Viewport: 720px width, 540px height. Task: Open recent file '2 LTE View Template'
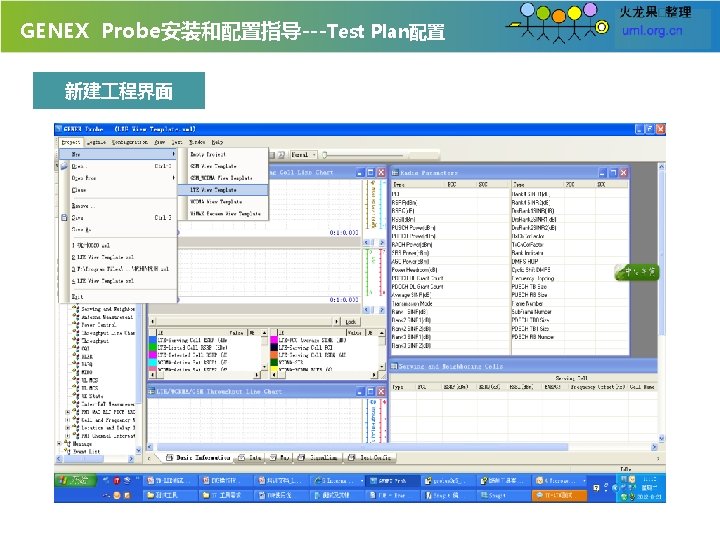pyautogui.click(x=118, y=257)
